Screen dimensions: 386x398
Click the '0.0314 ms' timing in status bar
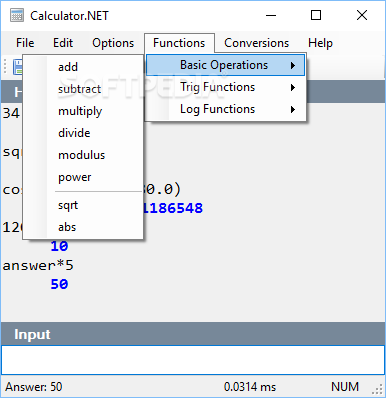click(250, 387)
